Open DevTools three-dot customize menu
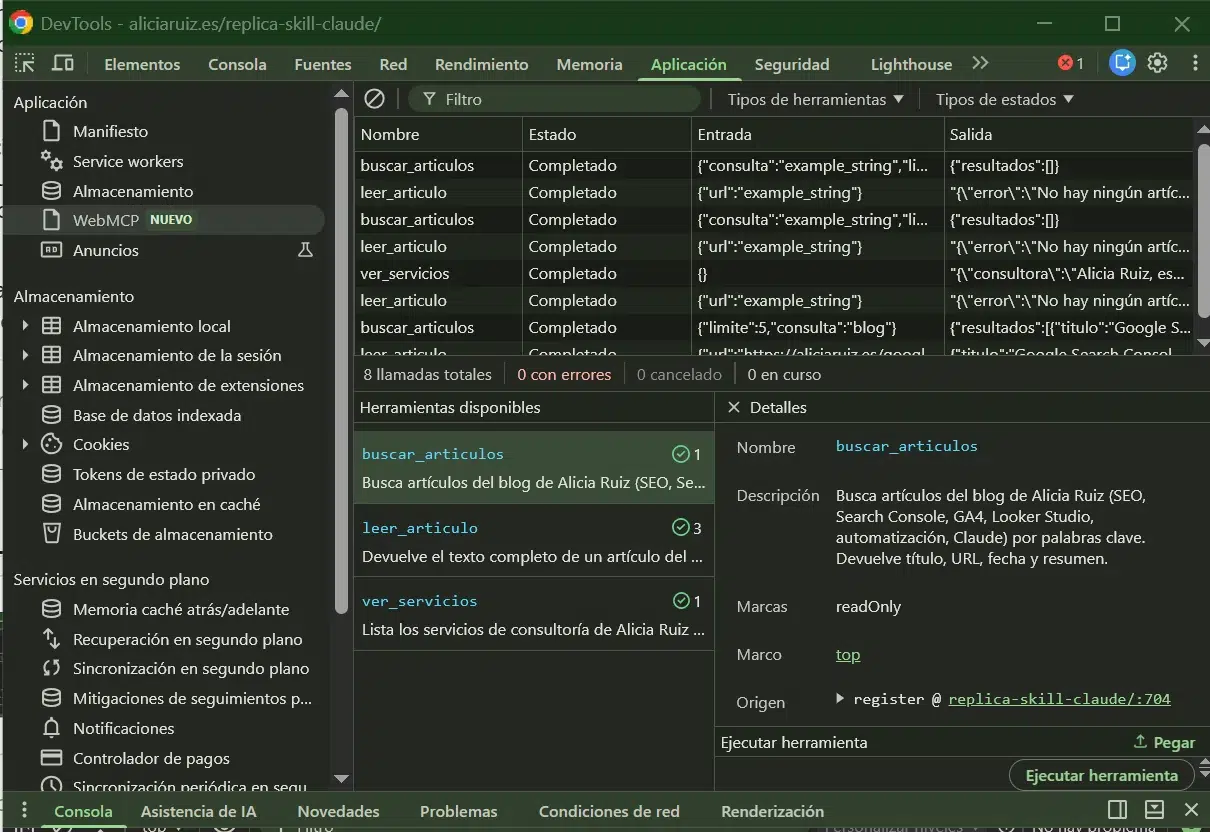Image resolution: width=1210 pixels, height=832 pixels. pyautogui.click(x=1195, y=63)
